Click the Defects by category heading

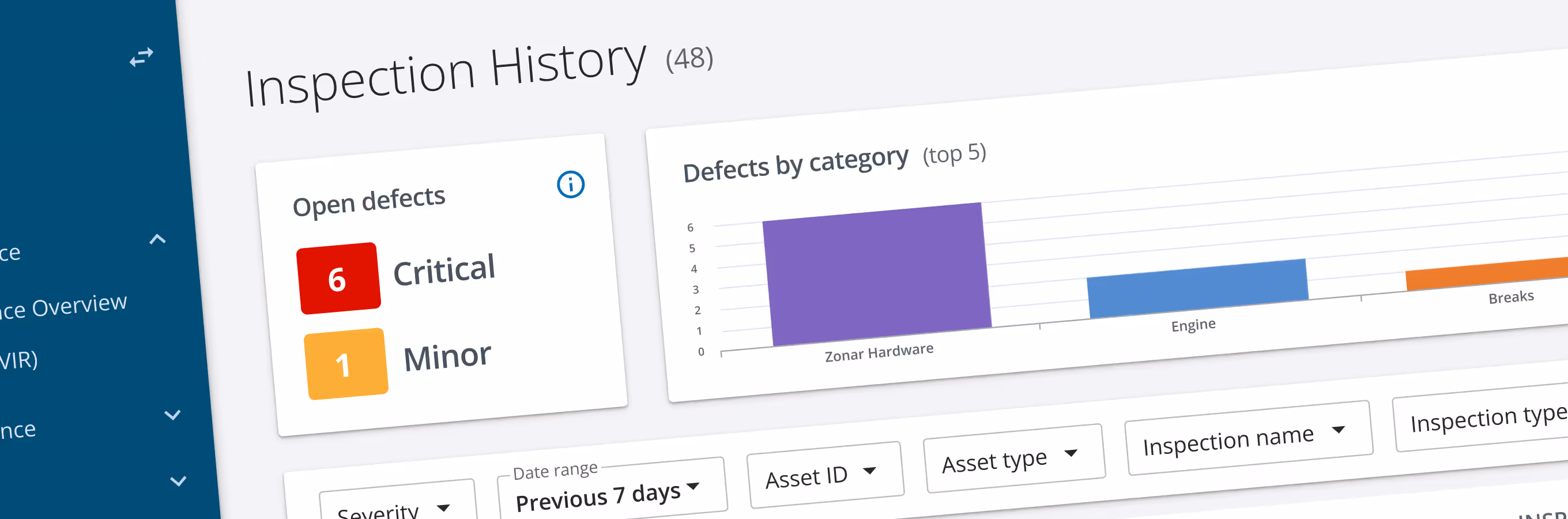[x=796, y=164]
